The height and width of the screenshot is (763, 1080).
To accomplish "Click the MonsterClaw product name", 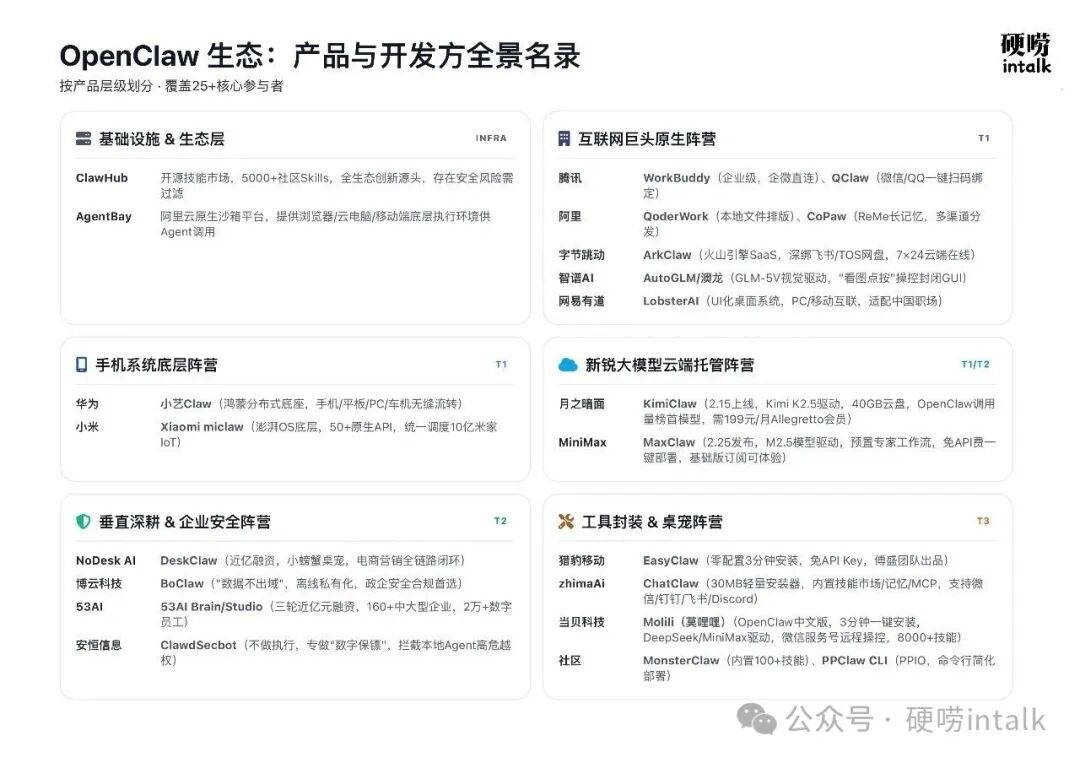I will click(681, 660).
